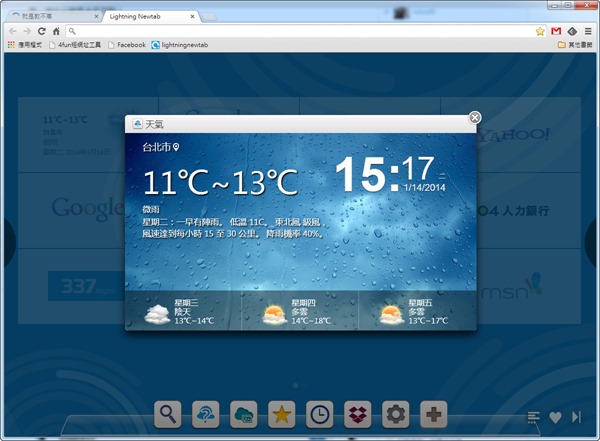Click the browser back arrow
Image resolution: width=600 pixels, height=441 pixels.
13,31
